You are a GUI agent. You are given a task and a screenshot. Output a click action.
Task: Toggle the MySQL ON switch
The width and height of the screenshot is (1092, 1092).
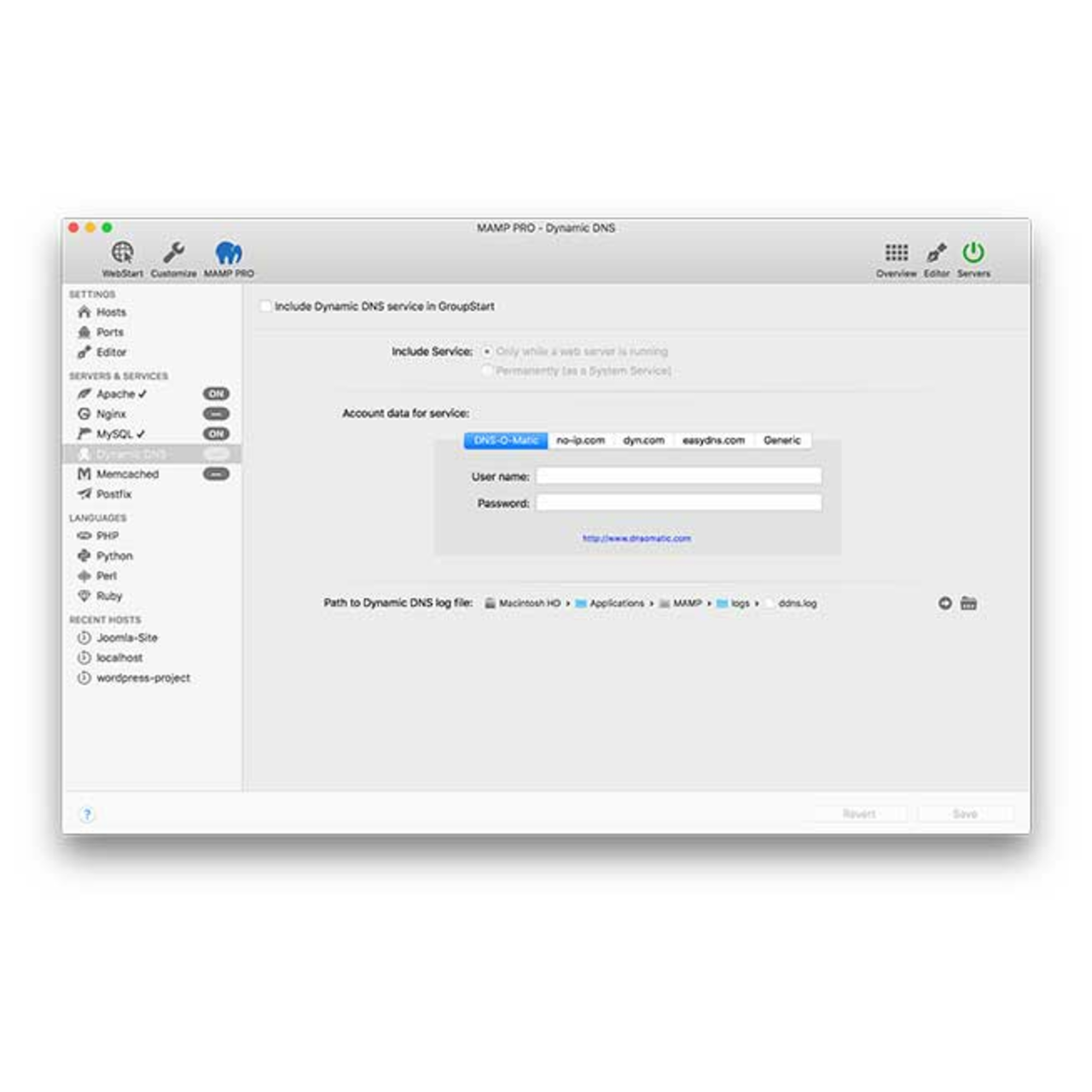[x=217, y=434]
